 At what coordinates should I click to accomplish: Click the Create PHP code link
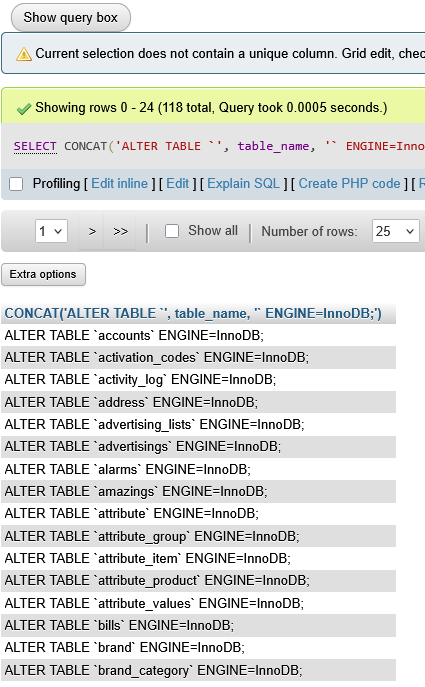350,184
